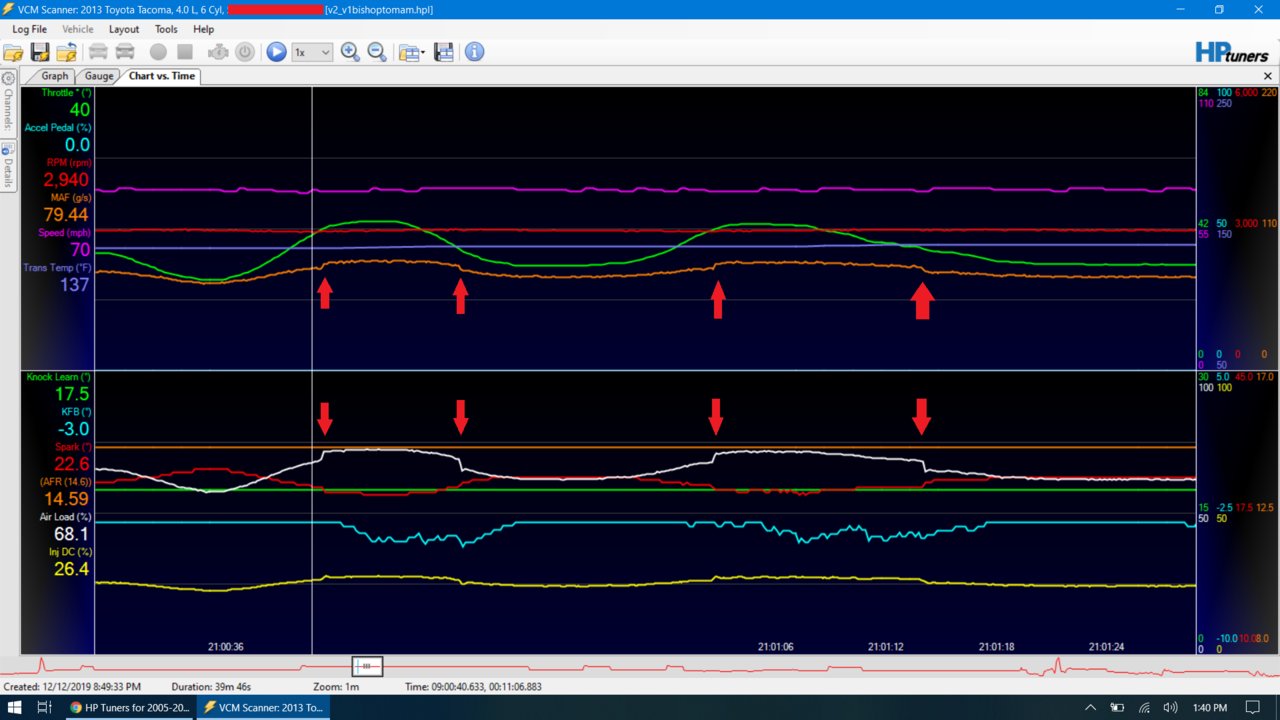
Task: Click the VCM Scanner taskbar button
Action: 264,707
